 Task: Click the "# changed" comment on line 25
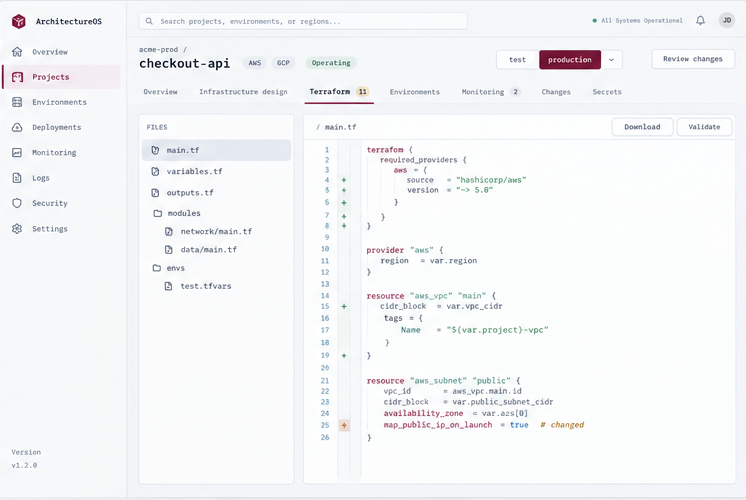pos(562,425)
